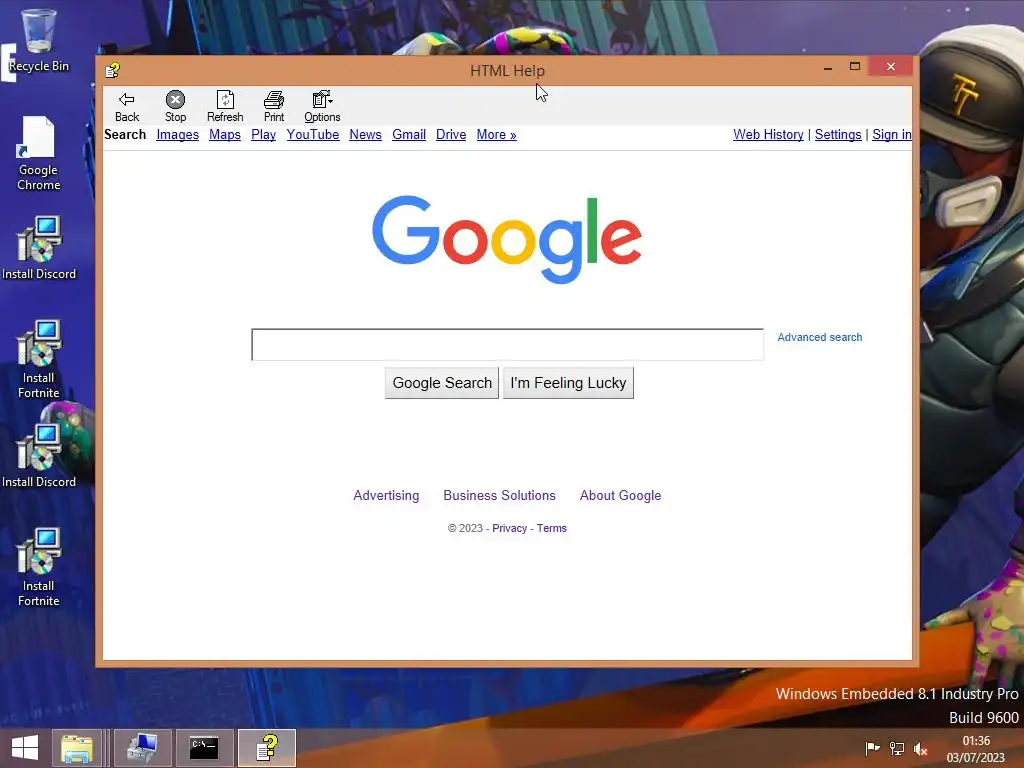1024x768 pixels.
Task: Select the bottom Install Fortnite desktop icon
Action: coord(39,567)
